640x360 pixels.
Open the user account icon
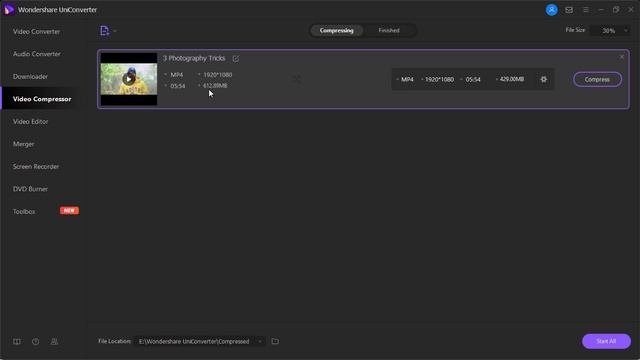click(551, 10)
